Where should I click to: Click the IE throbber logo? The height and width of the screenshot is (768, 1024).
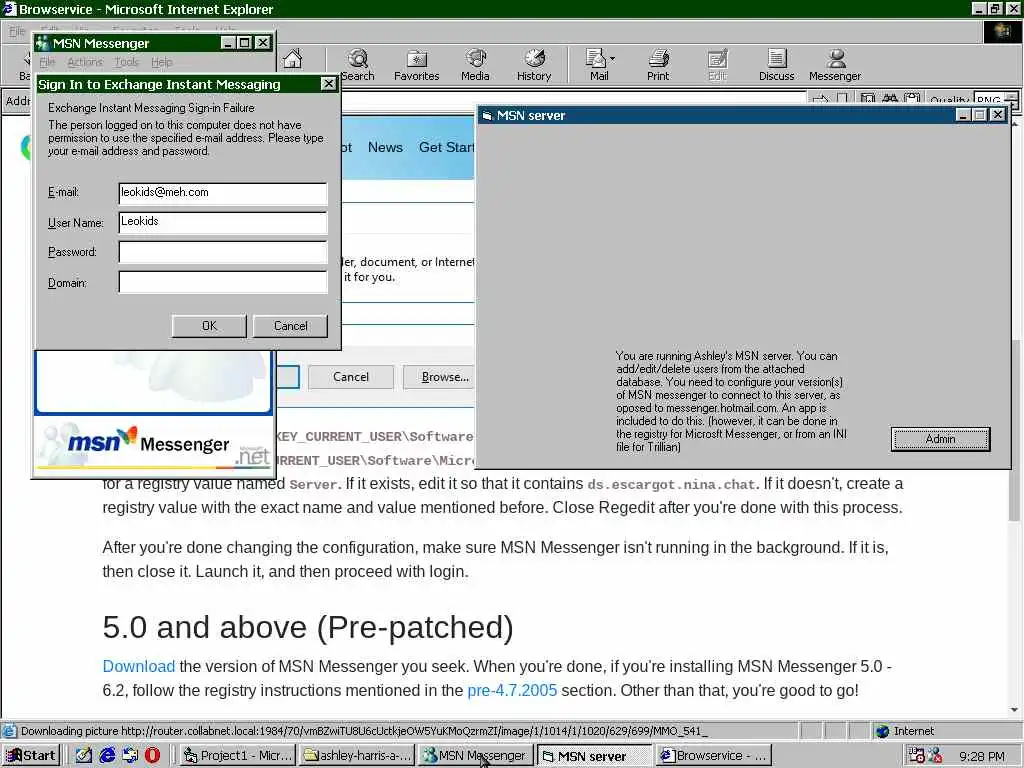(1002, 31)
